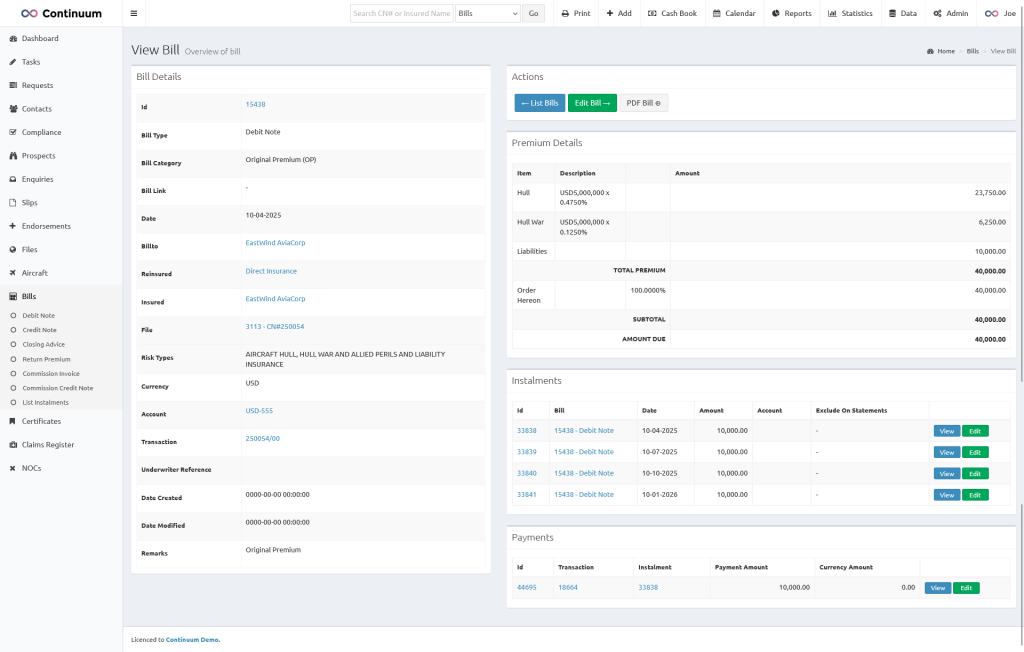Open Cash Book from top toolbar
The height and width of the screenshot is (652, 1024).
point(672,13)
